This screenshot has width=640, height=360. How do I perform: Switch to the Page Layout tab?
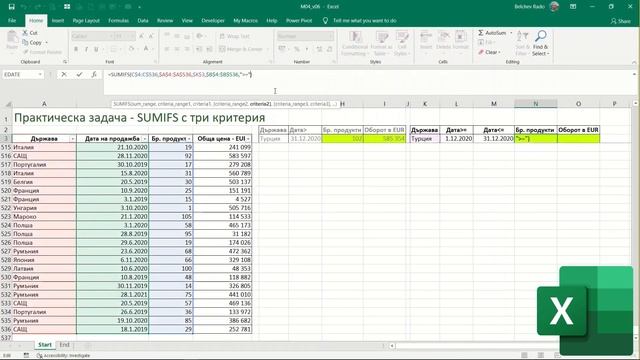86,20
